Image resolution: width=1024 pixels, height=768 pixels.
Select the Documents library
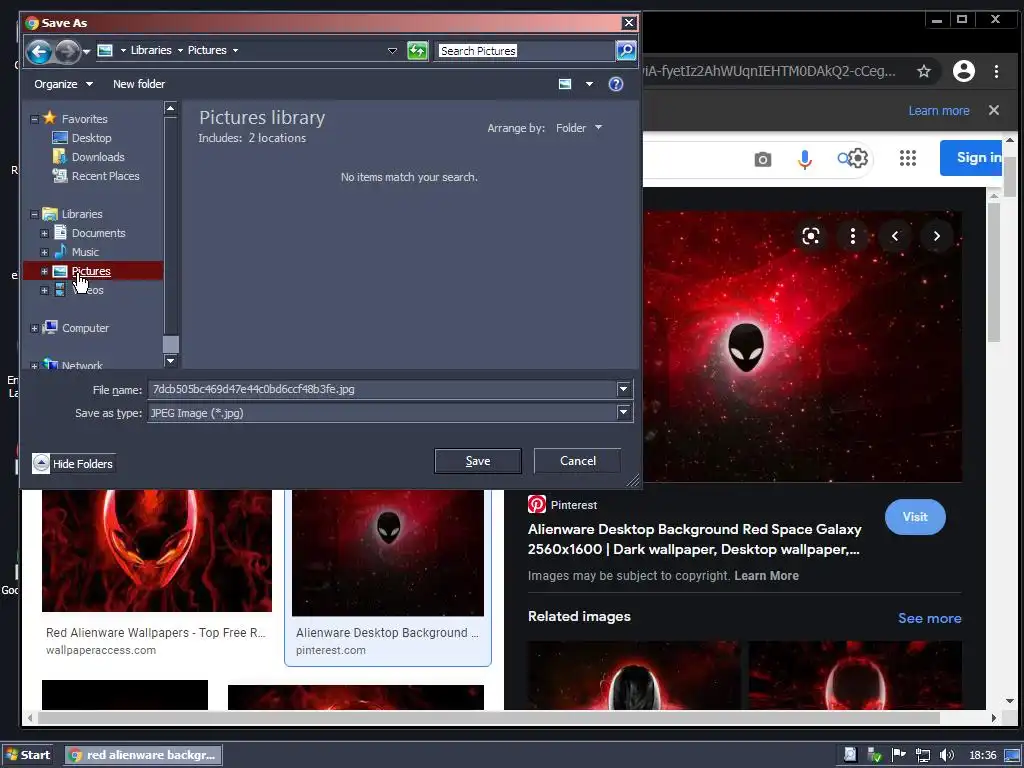89,233
